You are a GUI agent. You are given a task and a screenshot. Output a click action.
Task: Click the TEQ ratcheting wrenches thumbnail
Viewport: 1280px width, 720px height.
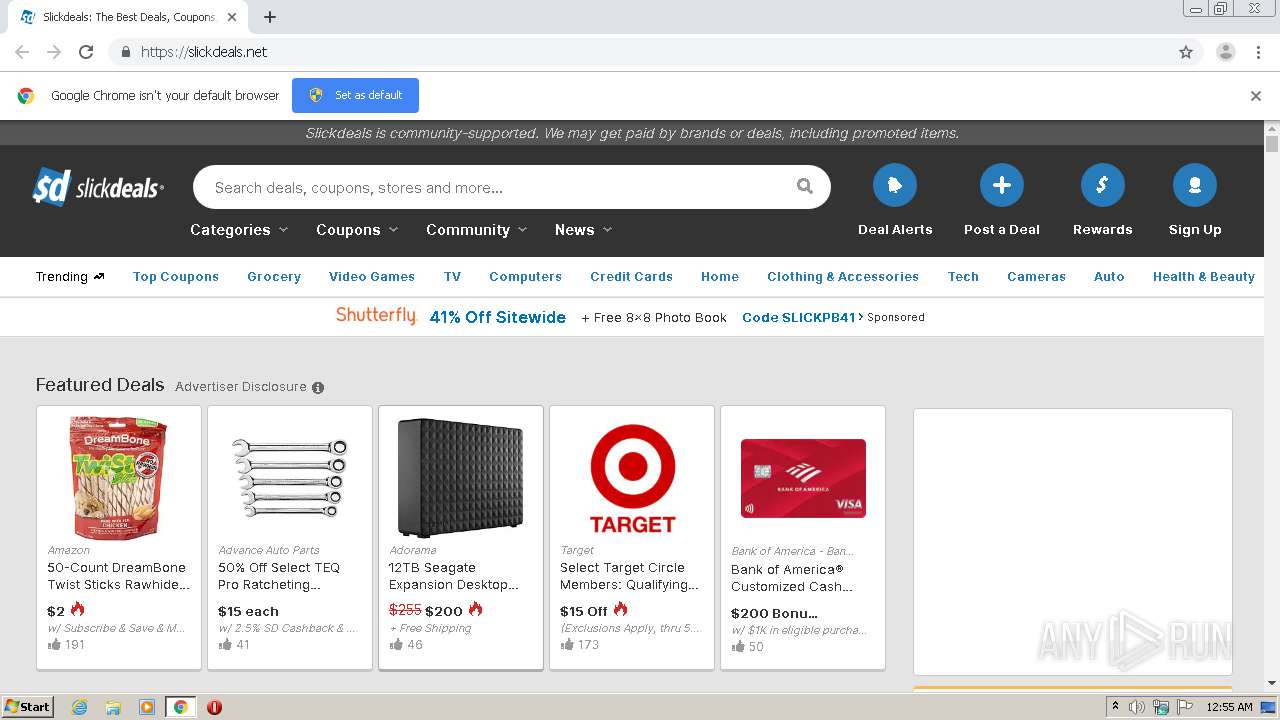tap(290, 477)
